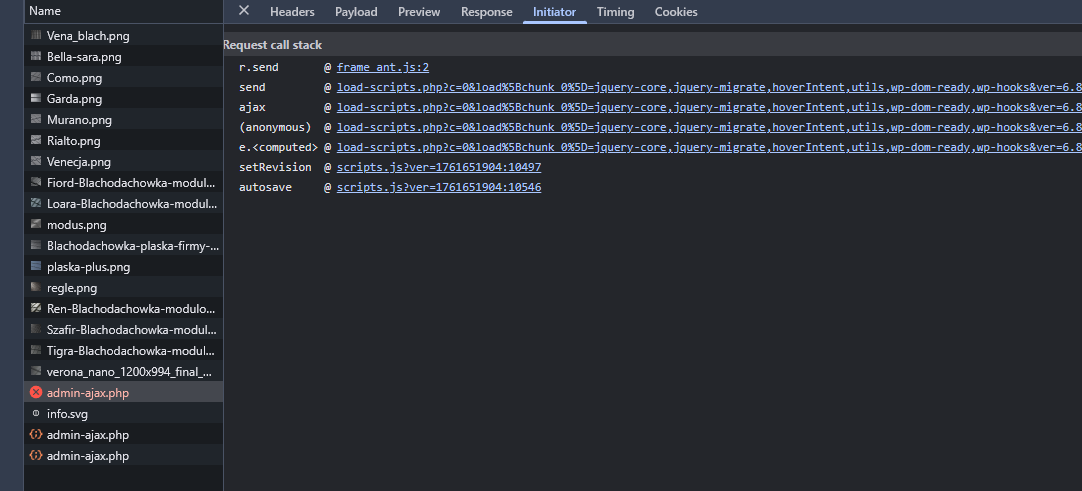Click the orange icon of the last admin-ajax.php
This screenshot has width=1082, height=491.
(36, 456)
